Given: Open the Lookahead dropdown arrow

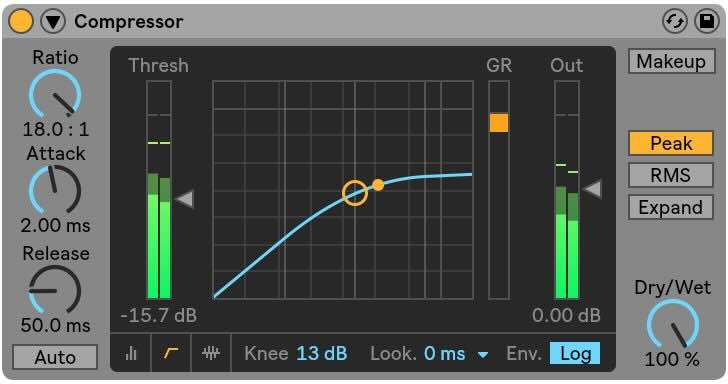Looking at the screenshot, I should (483, 355).
